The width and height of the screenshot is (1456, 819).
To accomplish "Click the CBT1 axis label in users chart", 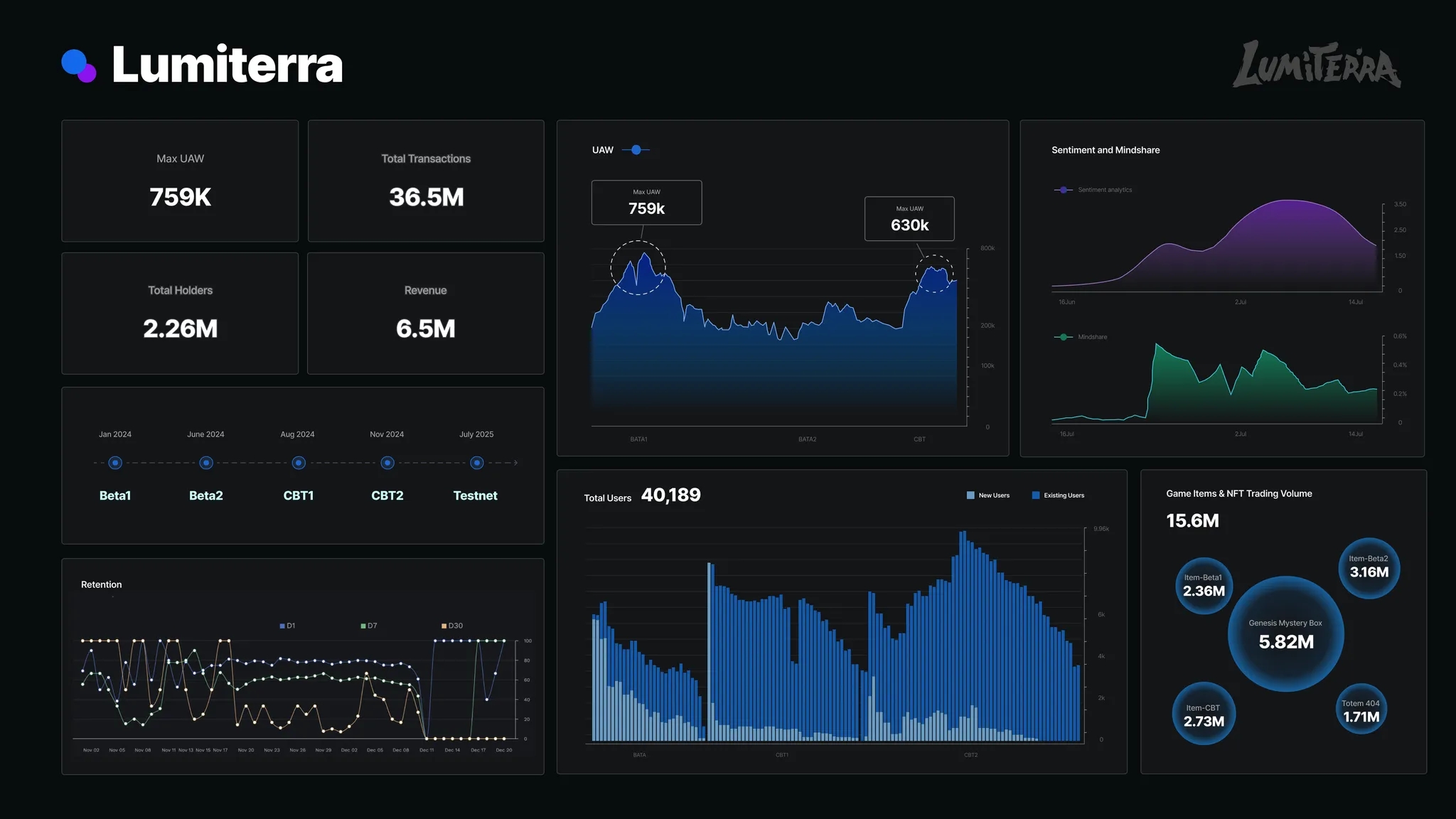I will pyautogui.click(x=782, y=755).
